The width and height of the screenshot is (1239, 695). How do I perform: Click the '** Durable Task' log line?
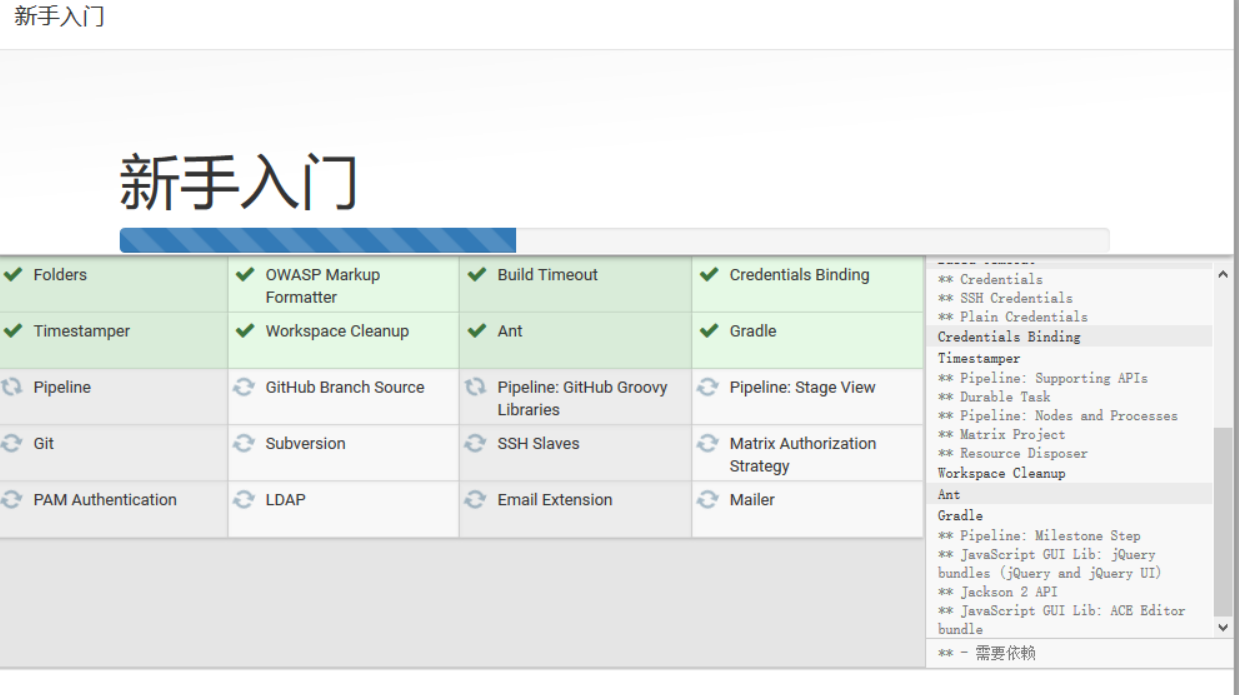click(994, 397)
